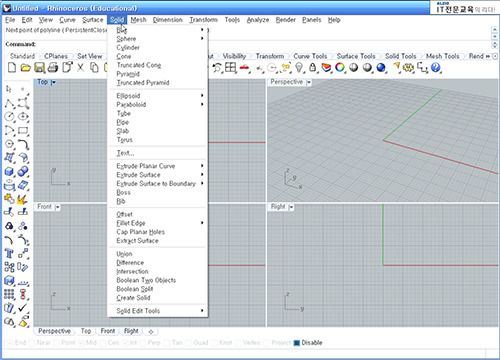The image size is (500, 360).
Task: Click the Text object T icon
Action: [9, 254]
